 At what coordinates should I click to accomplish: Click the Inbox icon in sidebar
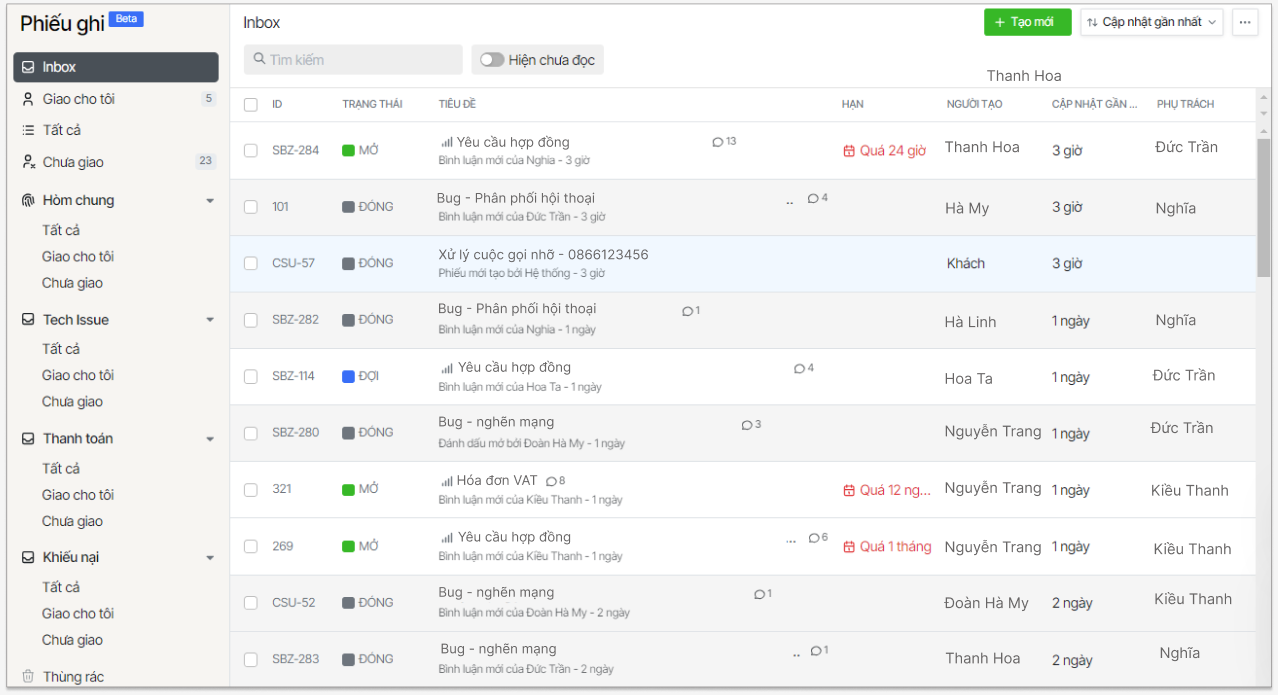tap(28, 67)
